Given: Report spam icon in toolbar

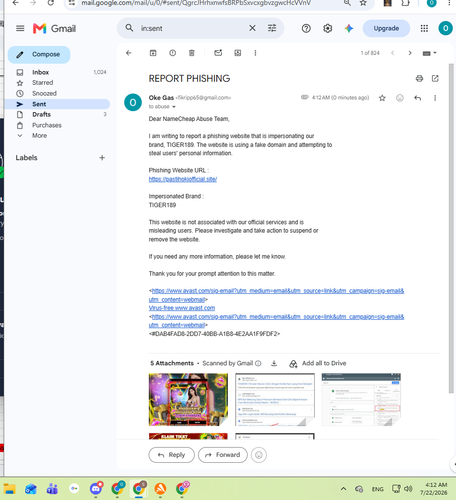Looking at the screenshot, I should (x=172, y=53).
